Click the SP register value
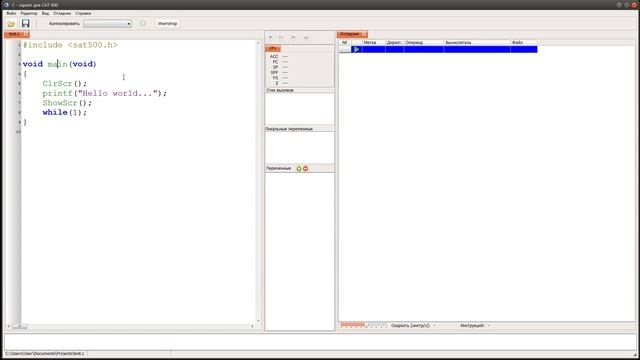 [285, 67]
